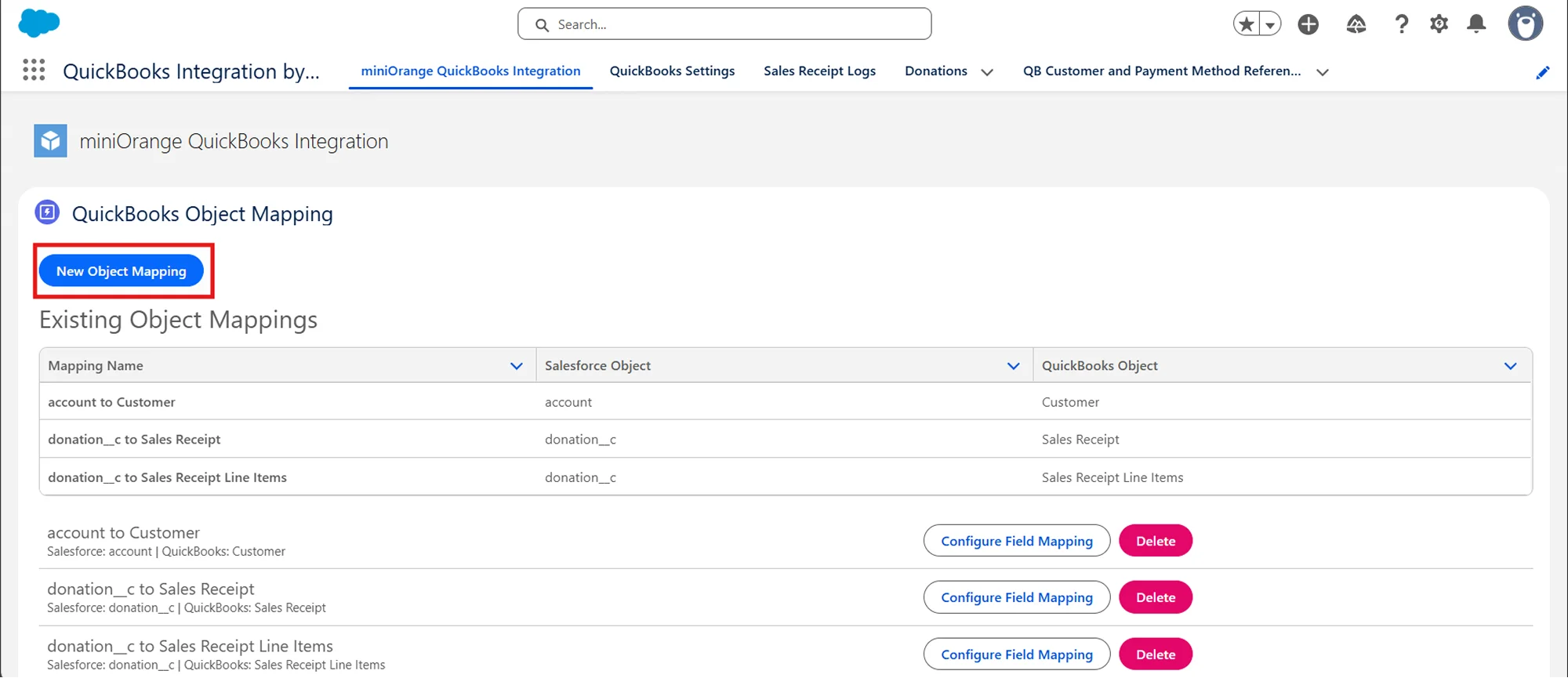1568x678 pixels.
Task: Click the Favorites star icon
Action: click(x=1246, y=24)
